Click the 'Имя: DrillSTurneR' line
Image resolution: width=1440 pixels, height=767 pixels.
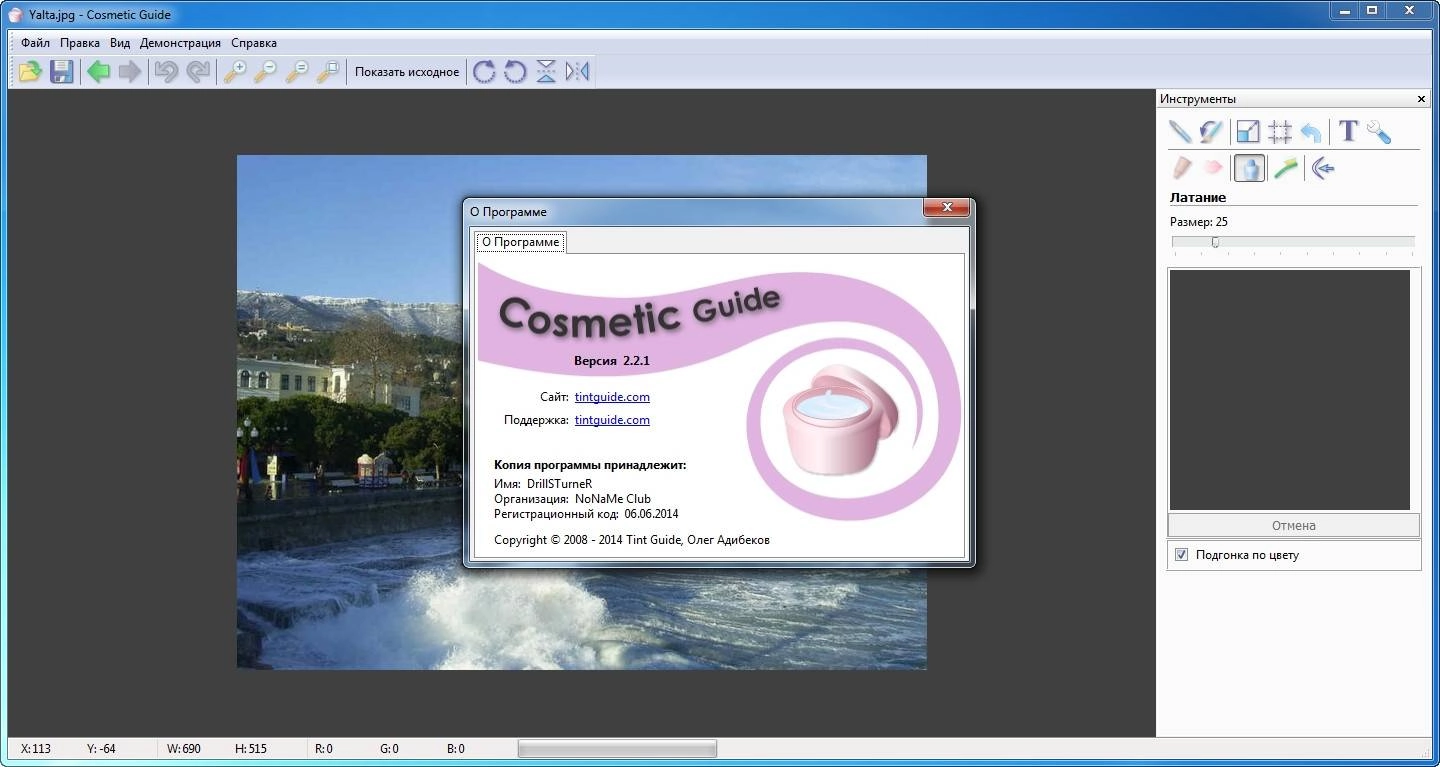click(x=543, y=484)
